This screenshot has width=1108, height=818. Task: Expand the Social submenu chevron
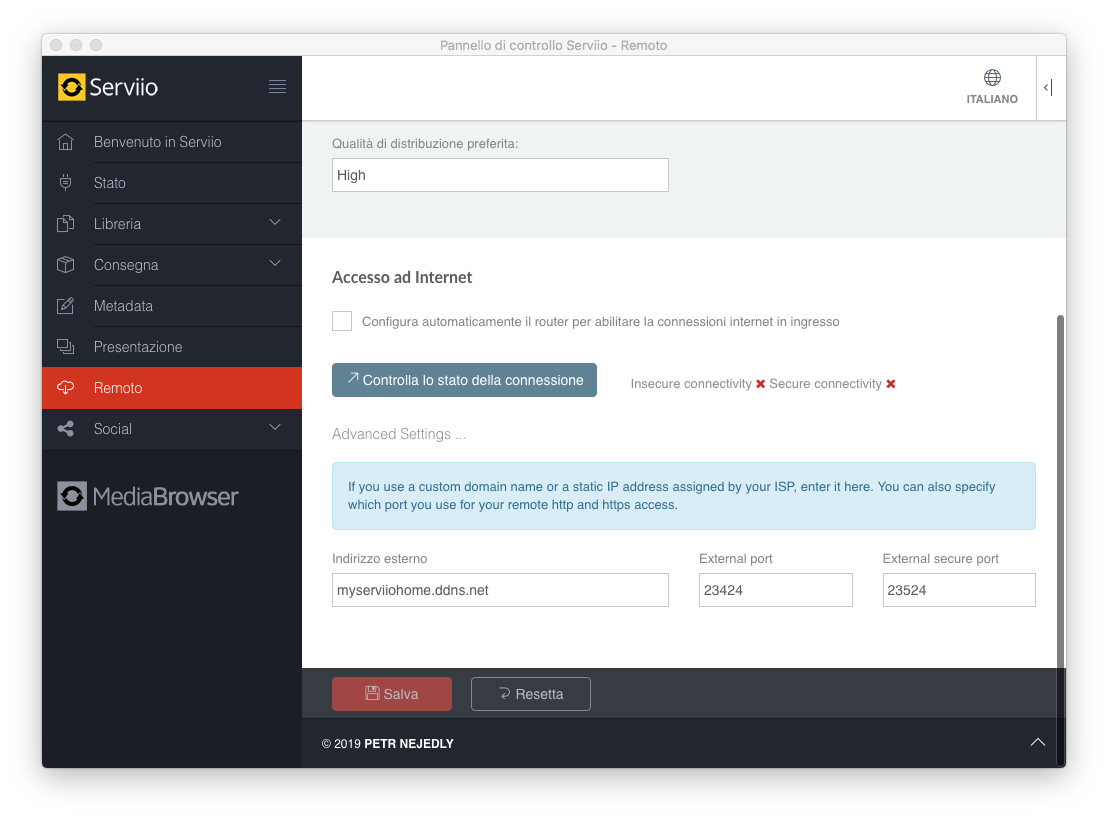[275, 428]
